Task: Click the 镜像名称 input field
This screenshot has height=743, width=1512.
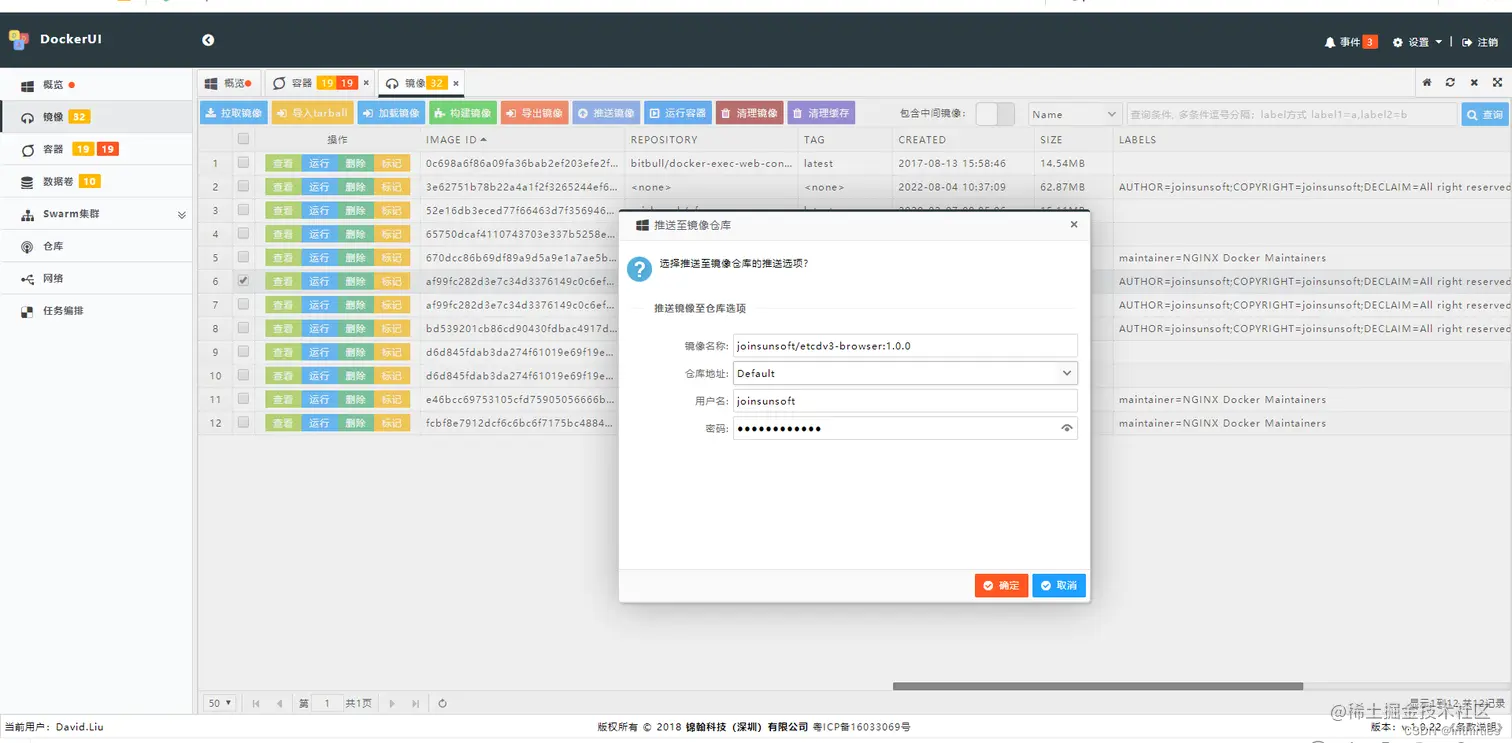Action: (x=905, y=345)
